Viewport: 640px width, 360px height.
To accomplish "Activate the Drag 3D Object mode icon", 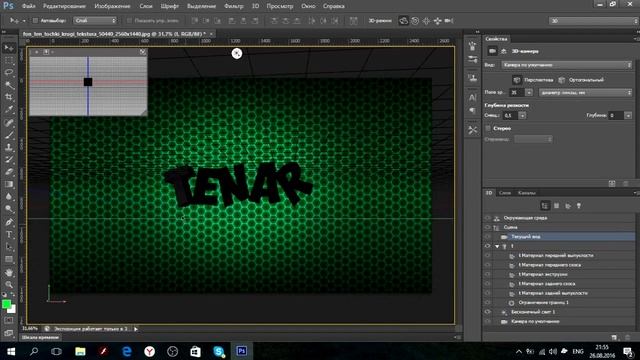I will [426, 21].
